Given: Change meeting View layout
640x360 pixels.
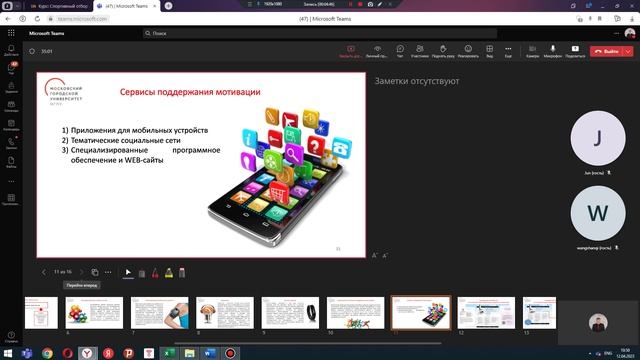Looking at the screenshot, I should (489, 51).
